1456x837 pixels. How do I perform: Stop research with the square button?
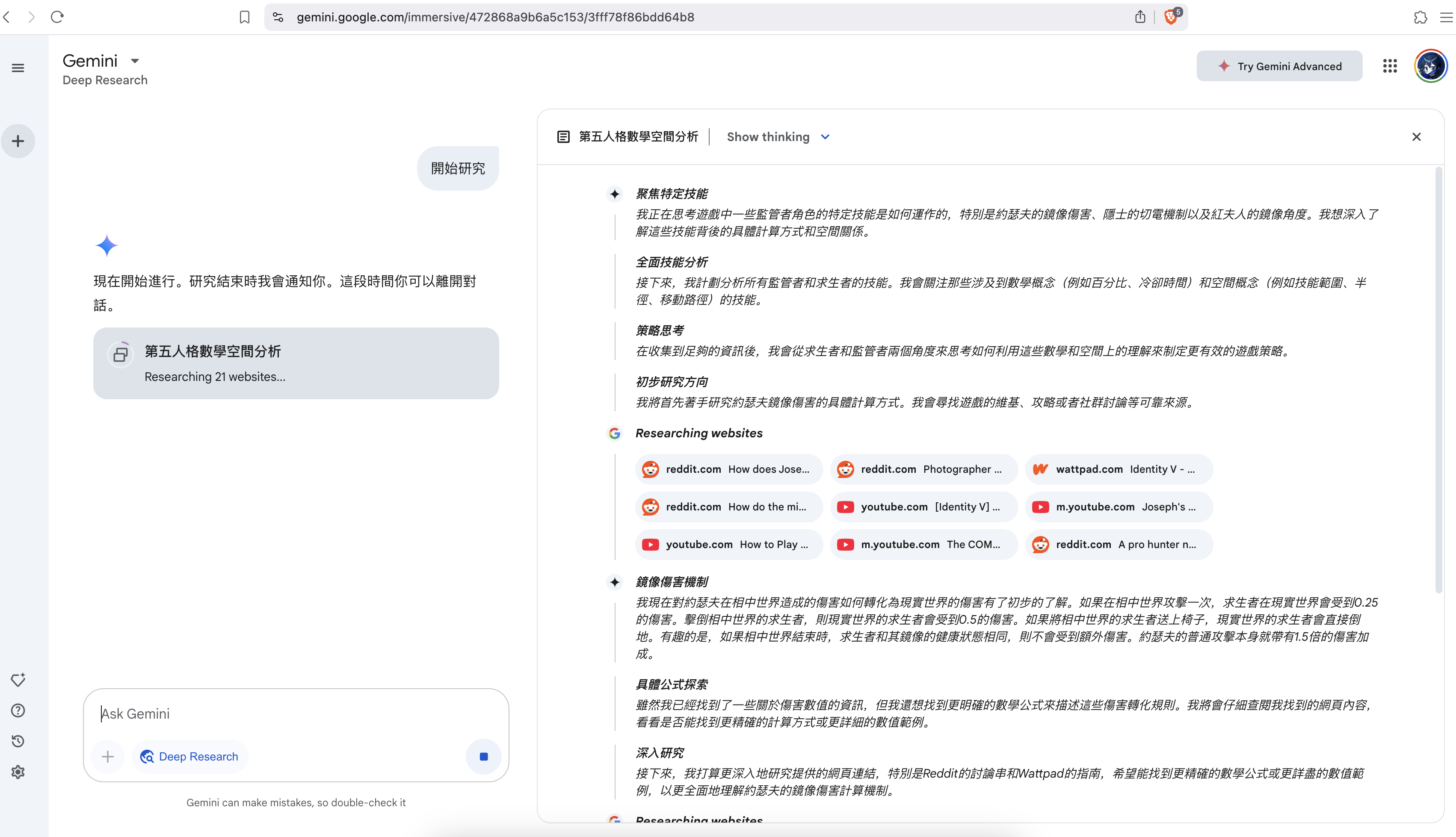(483, 757)
